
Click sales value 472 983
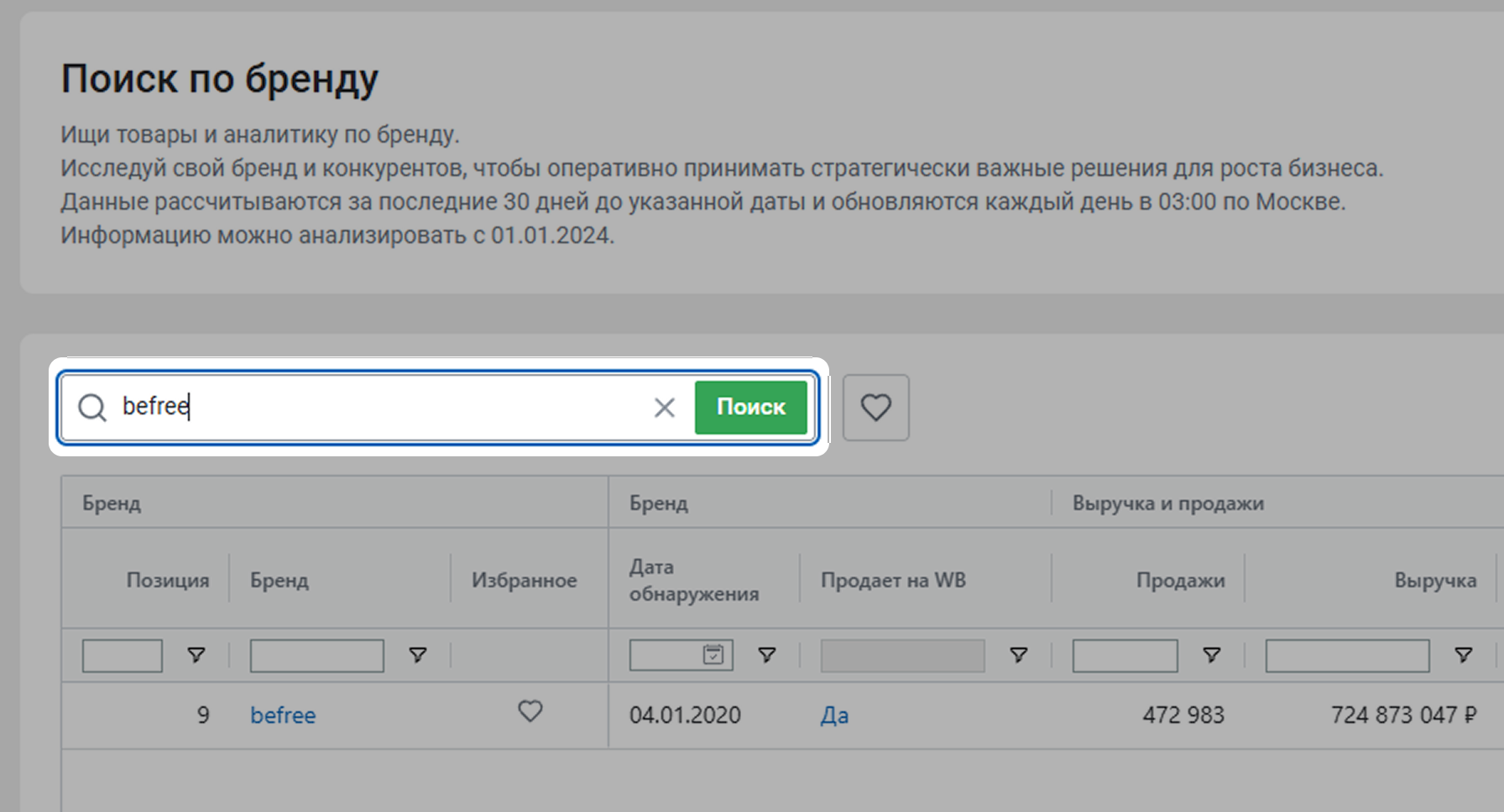tap(1183, 716)
